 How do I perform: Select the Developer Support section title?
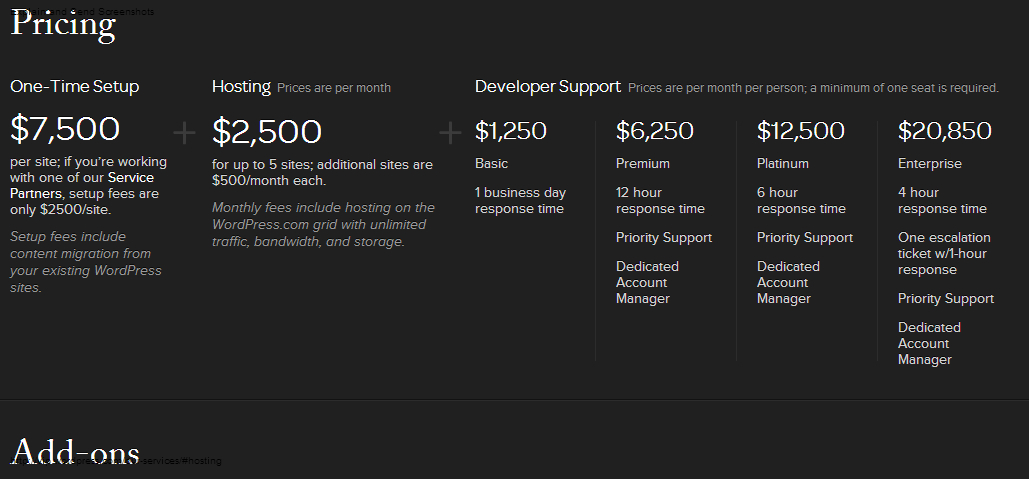coord(548,87)
